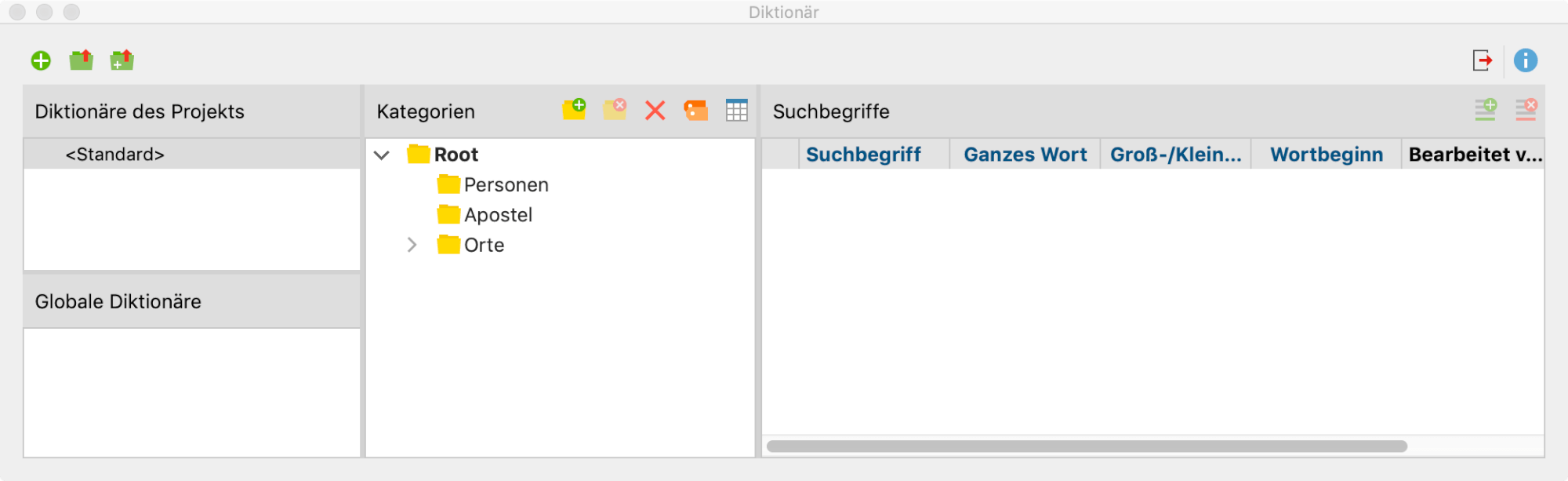The image size is (1568, 481).
Task: Sort by Wortbeginn column header
Action: pyautogui.click(x=1326, y=155)
